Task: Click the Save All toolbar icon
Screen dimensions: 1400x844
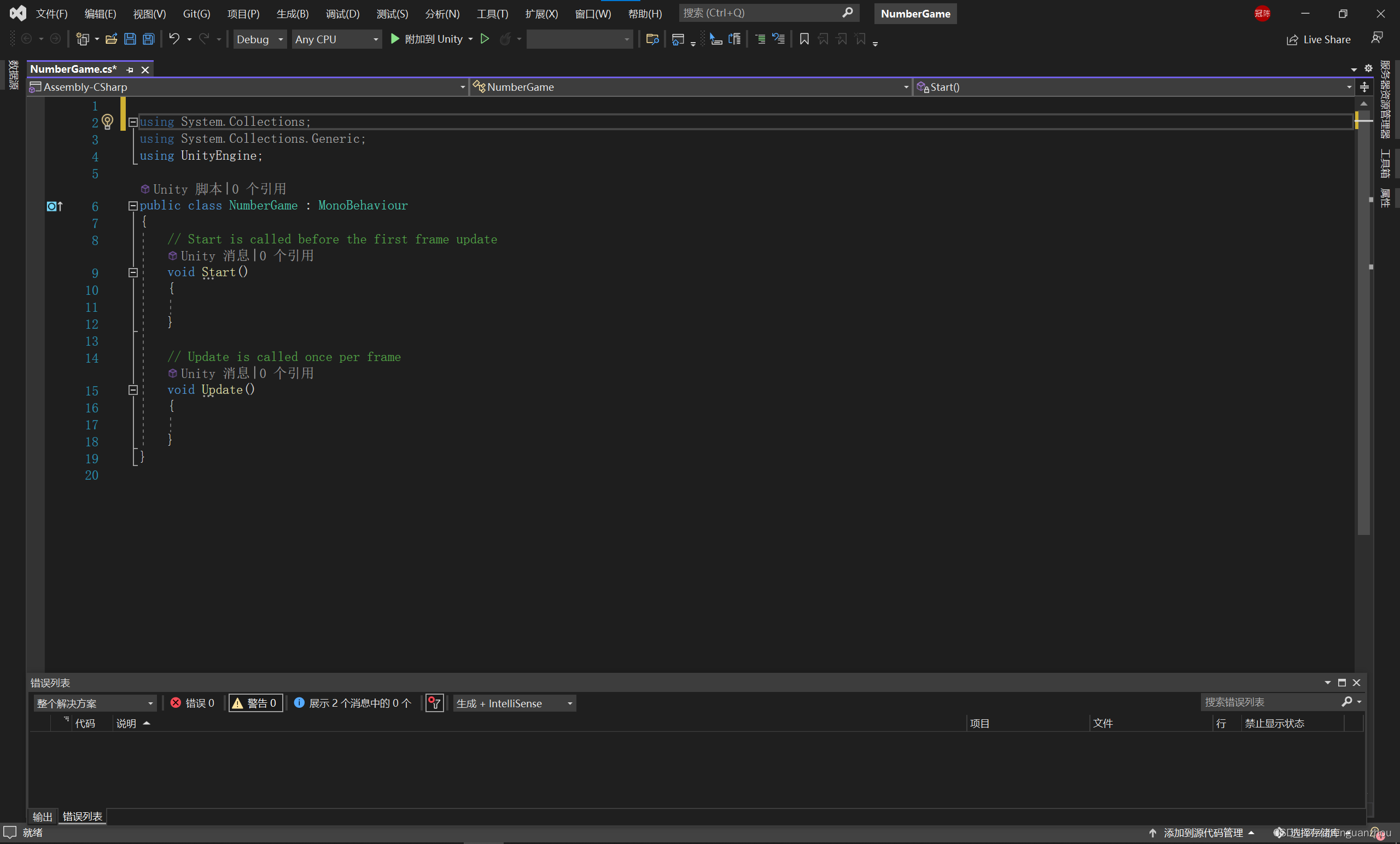Action: tap(148, 39)
